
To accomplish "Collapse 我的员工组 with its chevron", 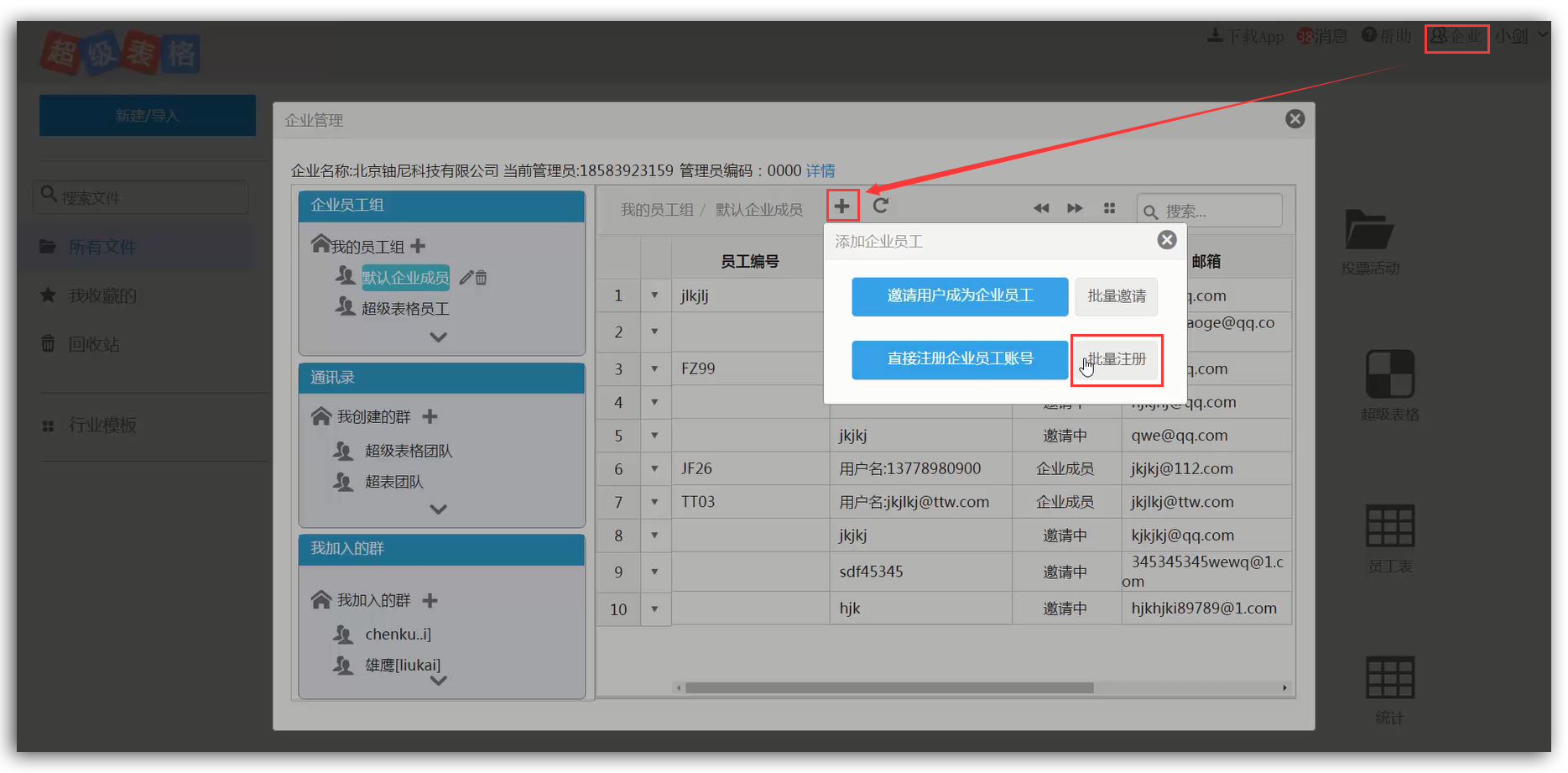I will coord(438,337).
